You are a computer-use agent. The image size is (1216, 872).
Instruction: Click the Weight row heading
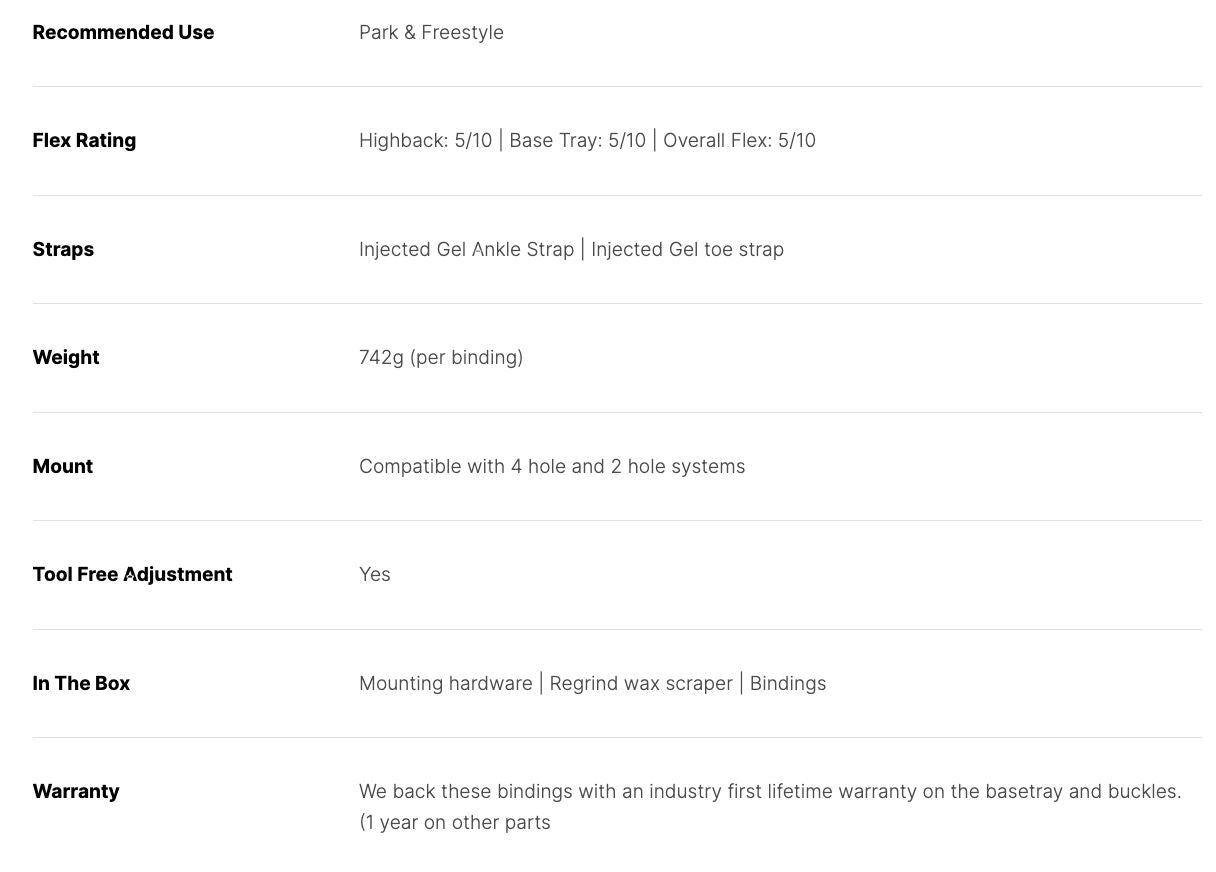66,357
